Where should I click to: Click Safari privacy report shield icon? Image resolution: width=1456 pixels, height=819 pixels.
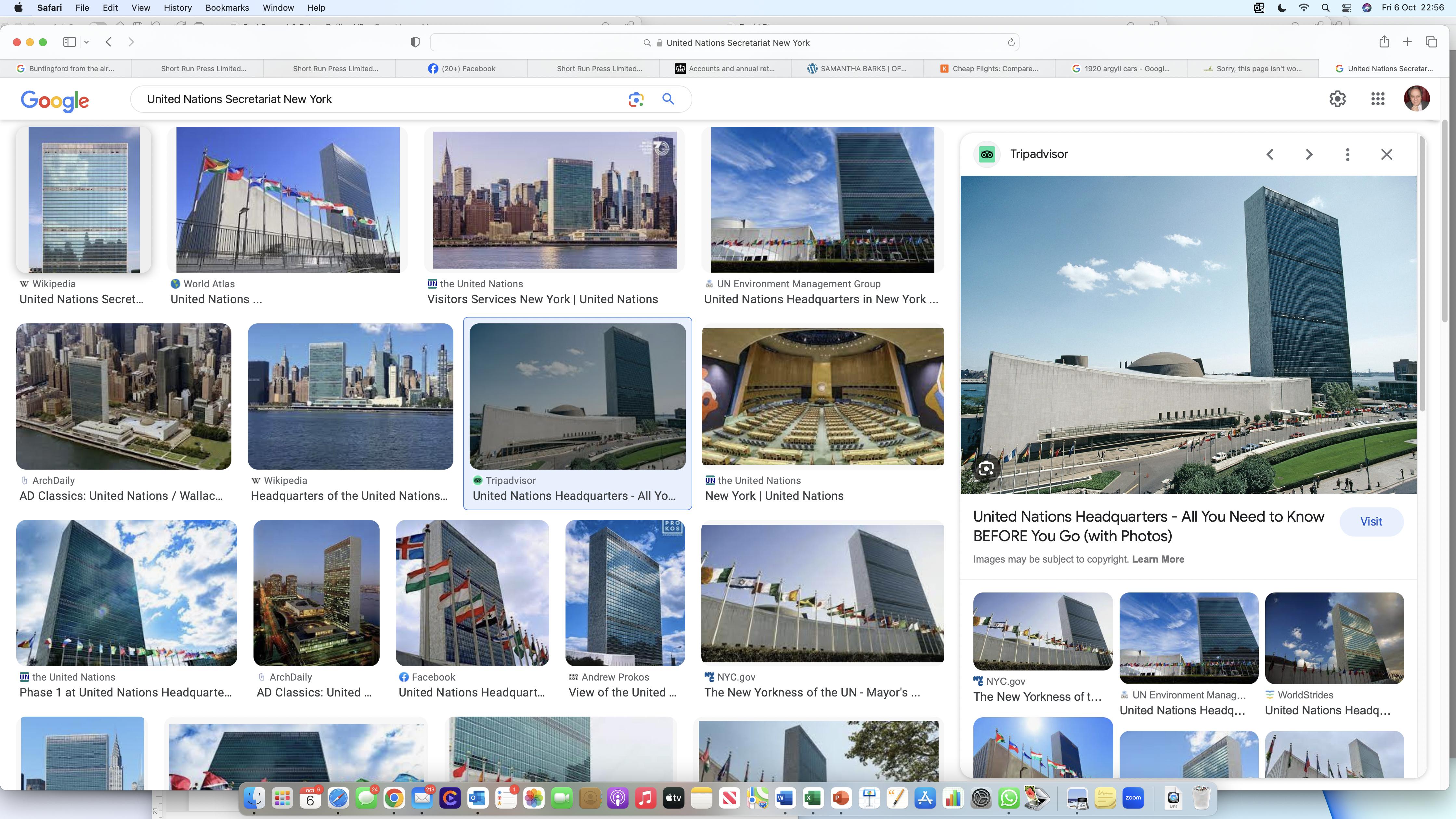click(415, 42)
